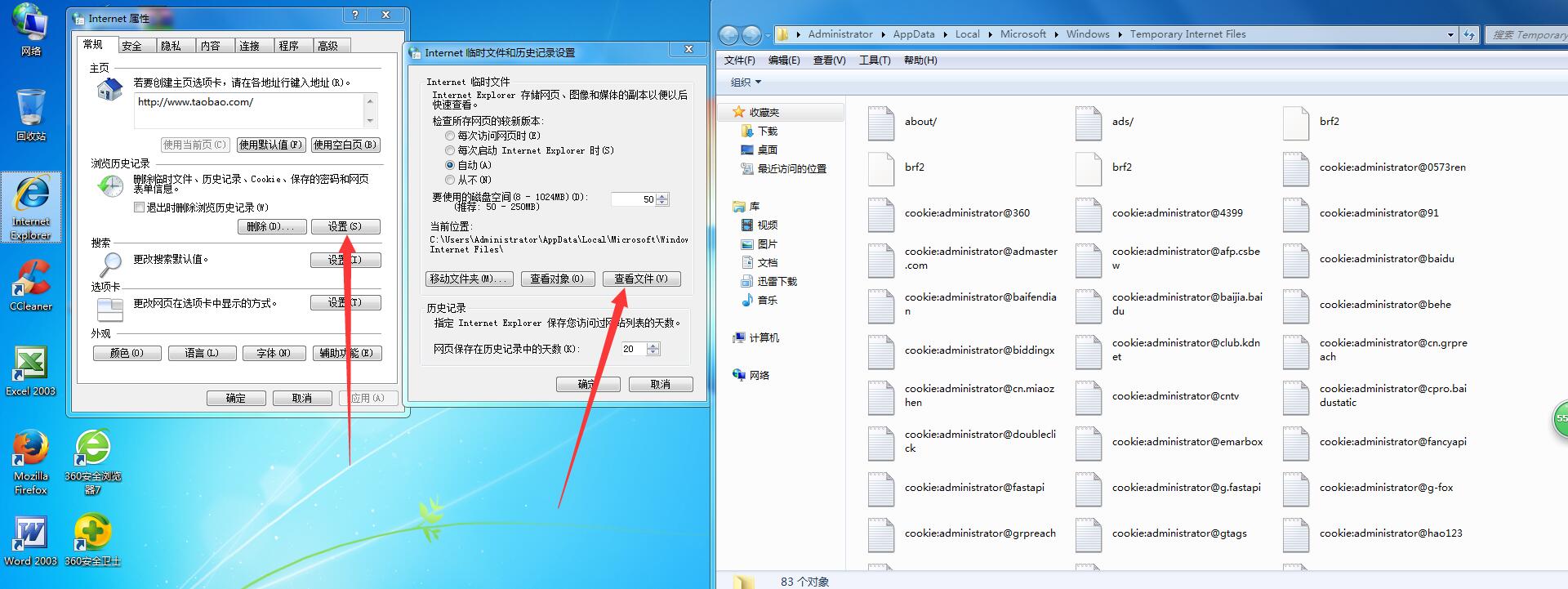Click the ads/ file icon
Viewport: 1568px width, 589px height.
click(x=1089, y=123)
